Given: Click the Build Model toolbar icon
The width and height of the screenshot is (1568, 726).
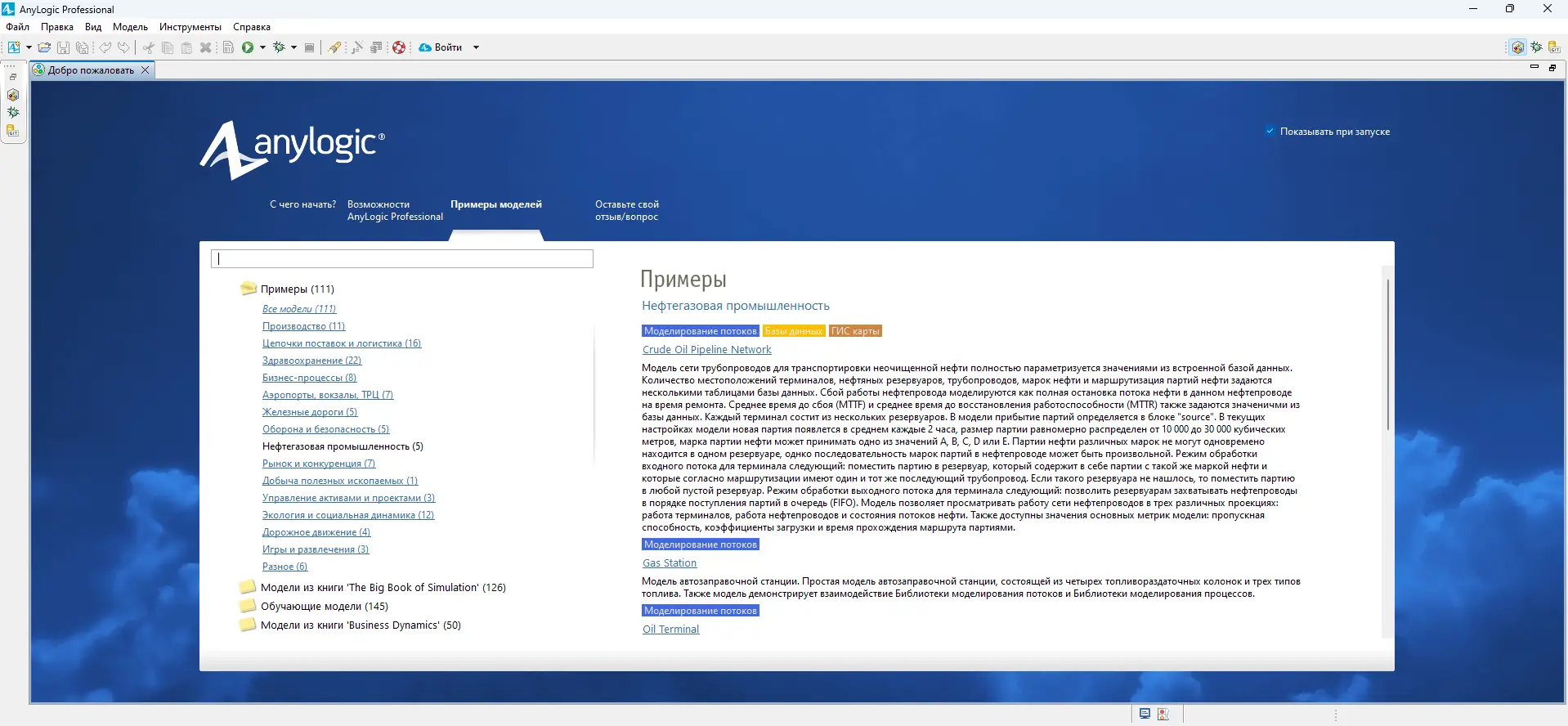Looking at the screenshot, I should tap(228, 47).
